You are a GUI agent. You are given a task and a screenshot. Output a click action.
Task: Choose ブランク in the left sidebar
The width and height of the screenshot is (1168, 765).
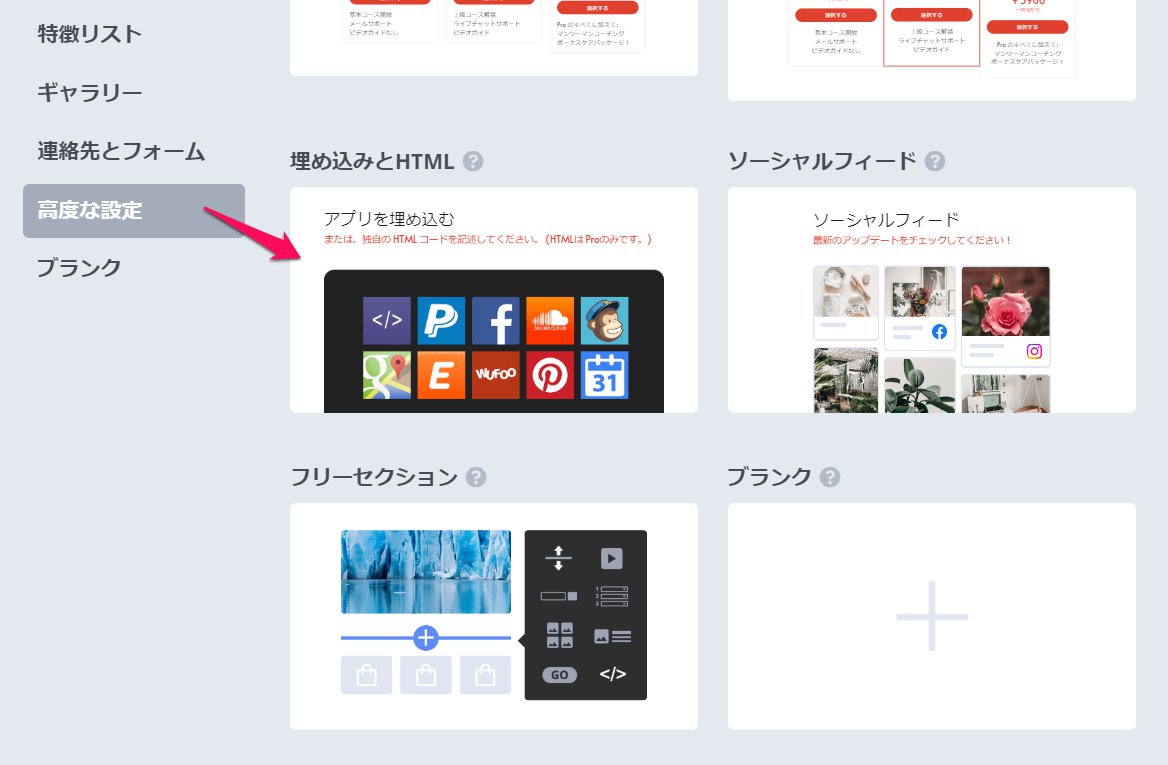click(x=79, y=267)
